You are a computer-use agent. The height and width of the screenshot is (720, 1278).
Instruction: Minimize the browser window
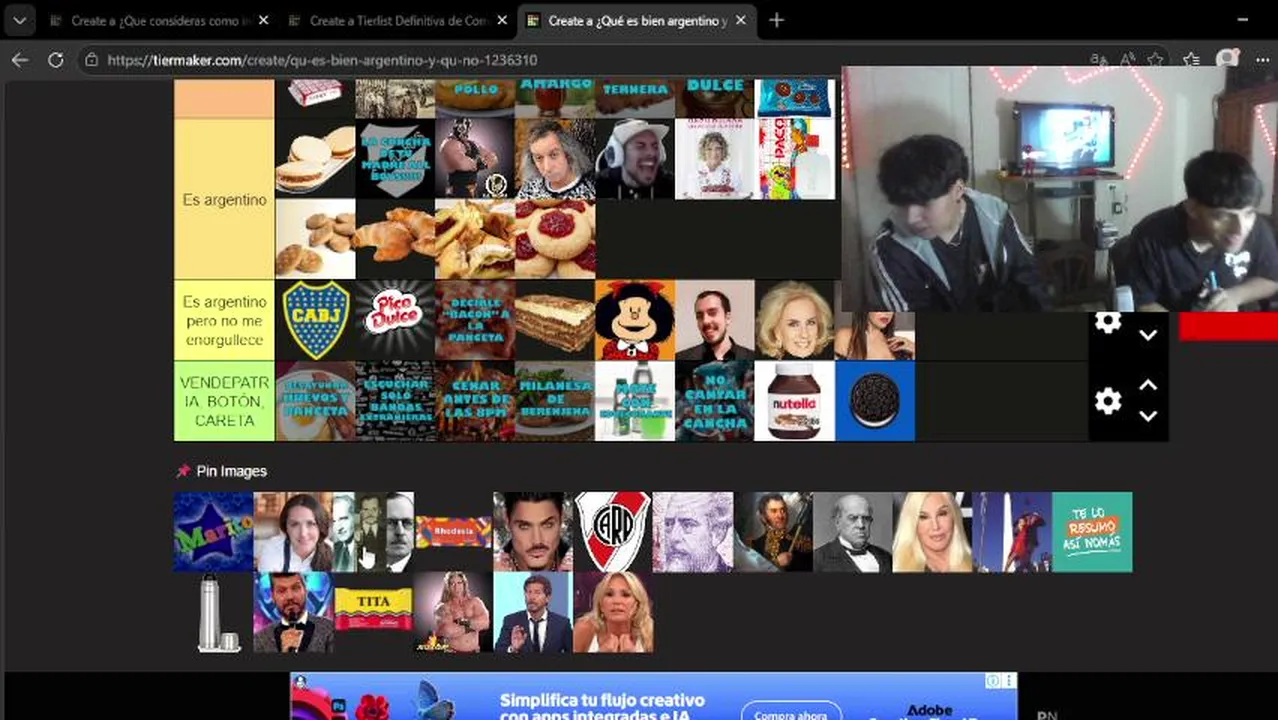(x=1243, y=20)
